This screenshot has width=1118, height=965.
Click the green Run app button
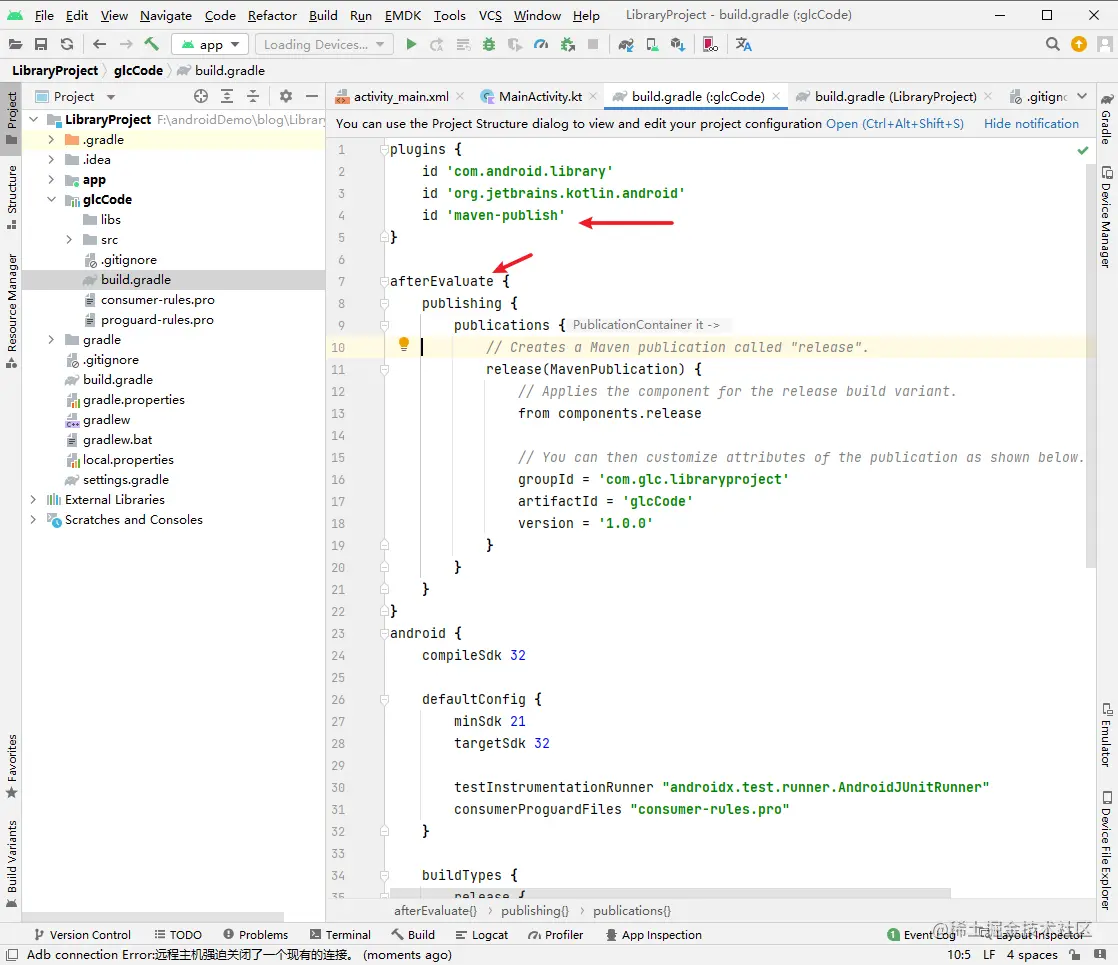[411, 44]
